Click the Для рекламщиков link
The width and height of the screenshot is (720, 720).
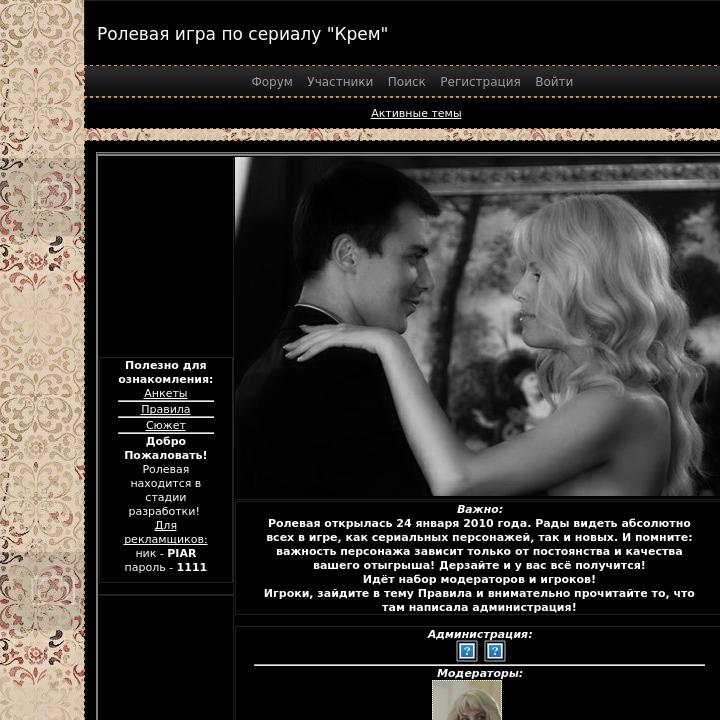(x=166, y=532)
